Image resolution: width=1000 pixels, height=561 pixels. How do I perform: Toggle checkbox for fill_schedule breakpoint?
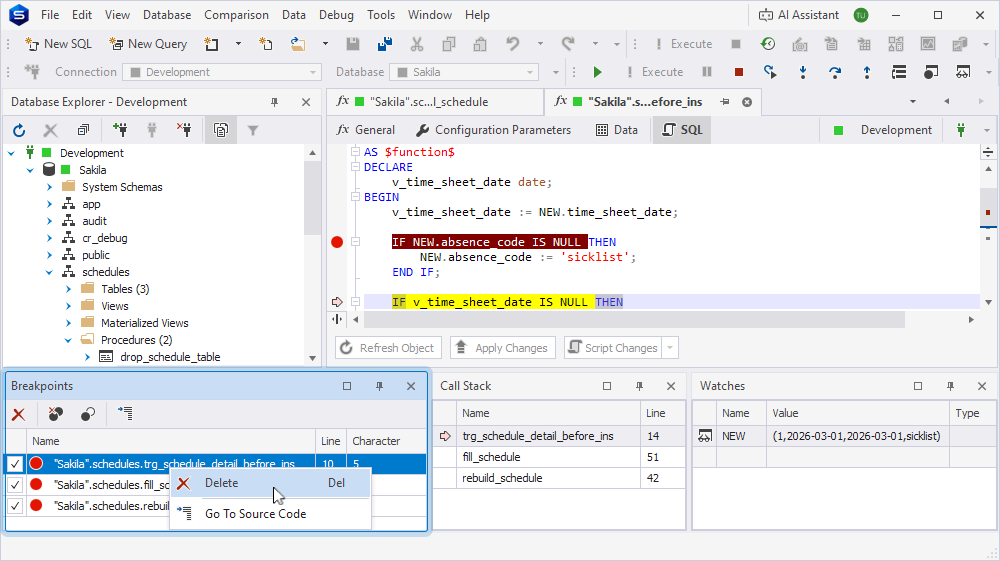(x=15, y=485)
